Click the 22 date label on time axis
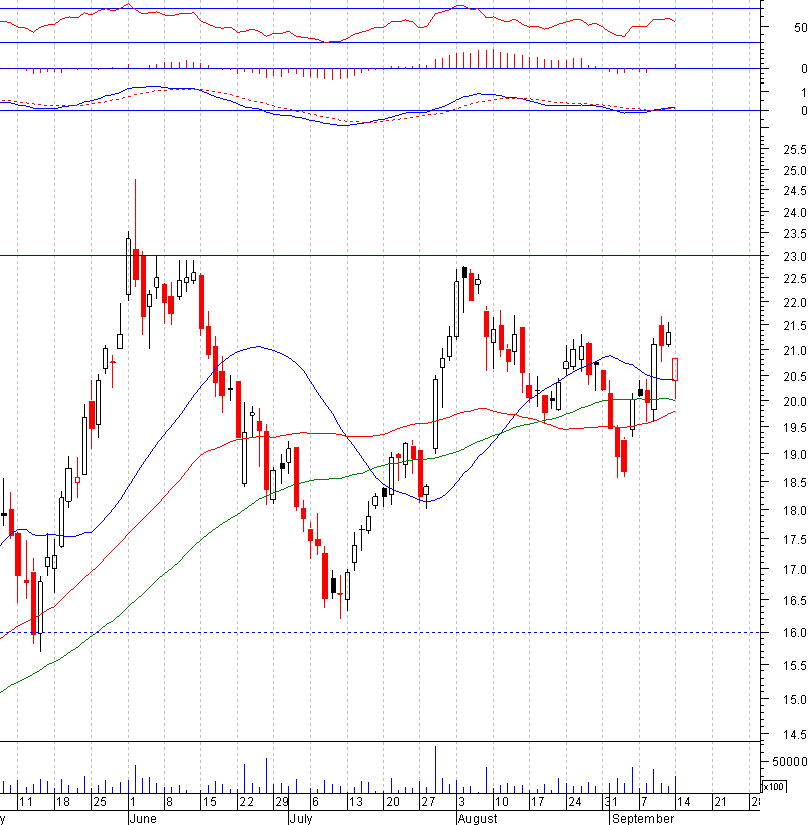 point(246,802)
